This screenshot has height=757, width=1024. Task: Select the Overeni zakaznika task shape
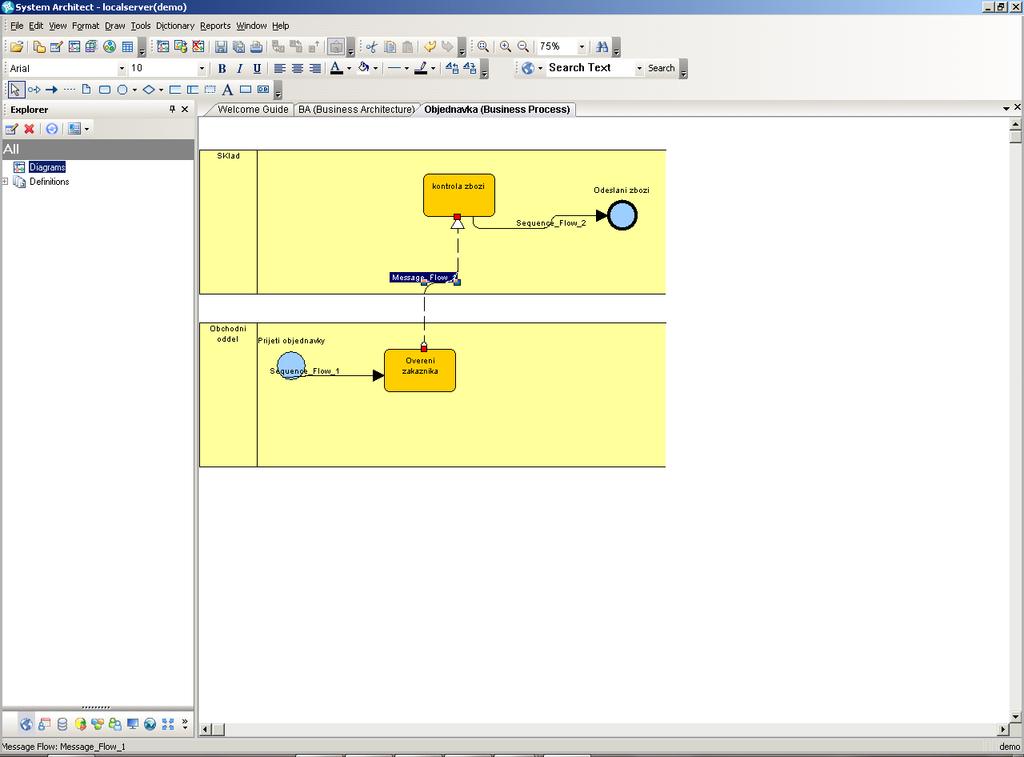pyautogui.click(x=420, y=370)
